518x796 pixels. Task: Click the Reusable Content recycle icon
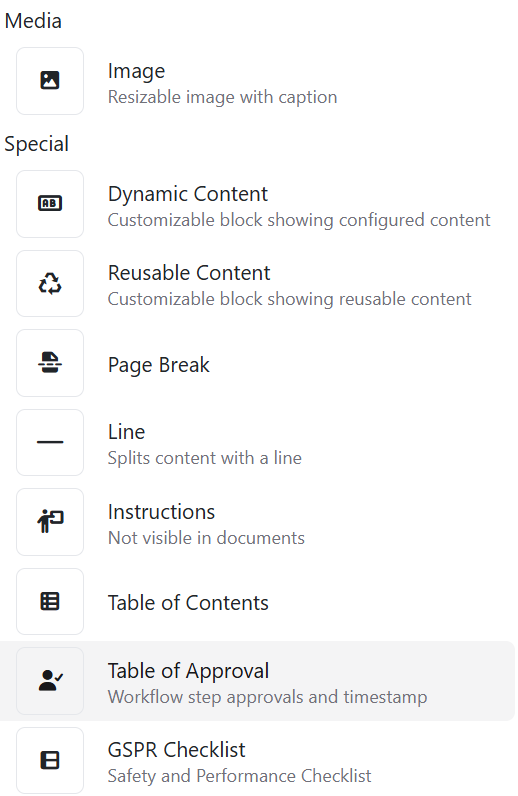coord(50,283)
